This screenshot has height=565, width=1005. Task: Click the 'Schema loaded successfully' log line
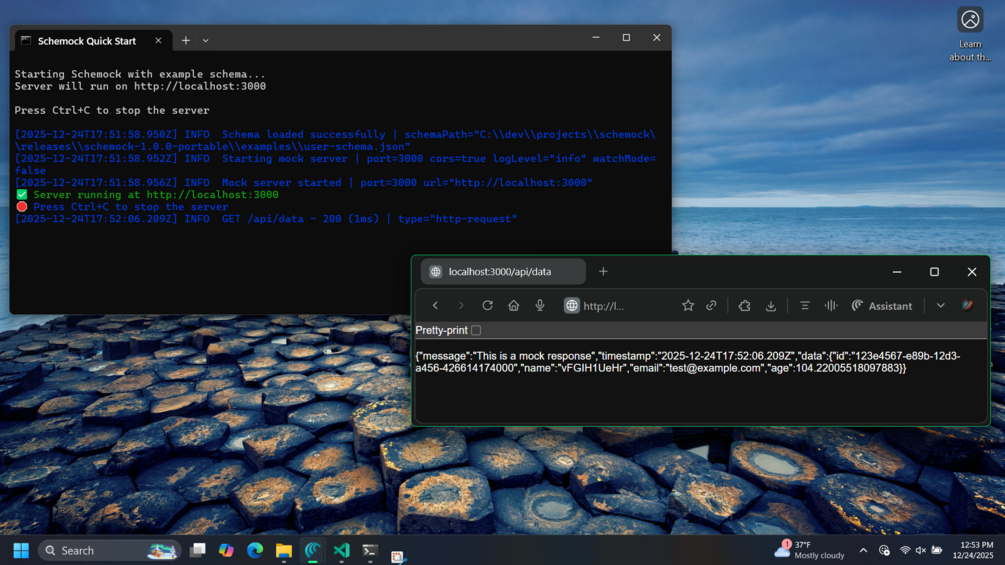click(335, 140)
